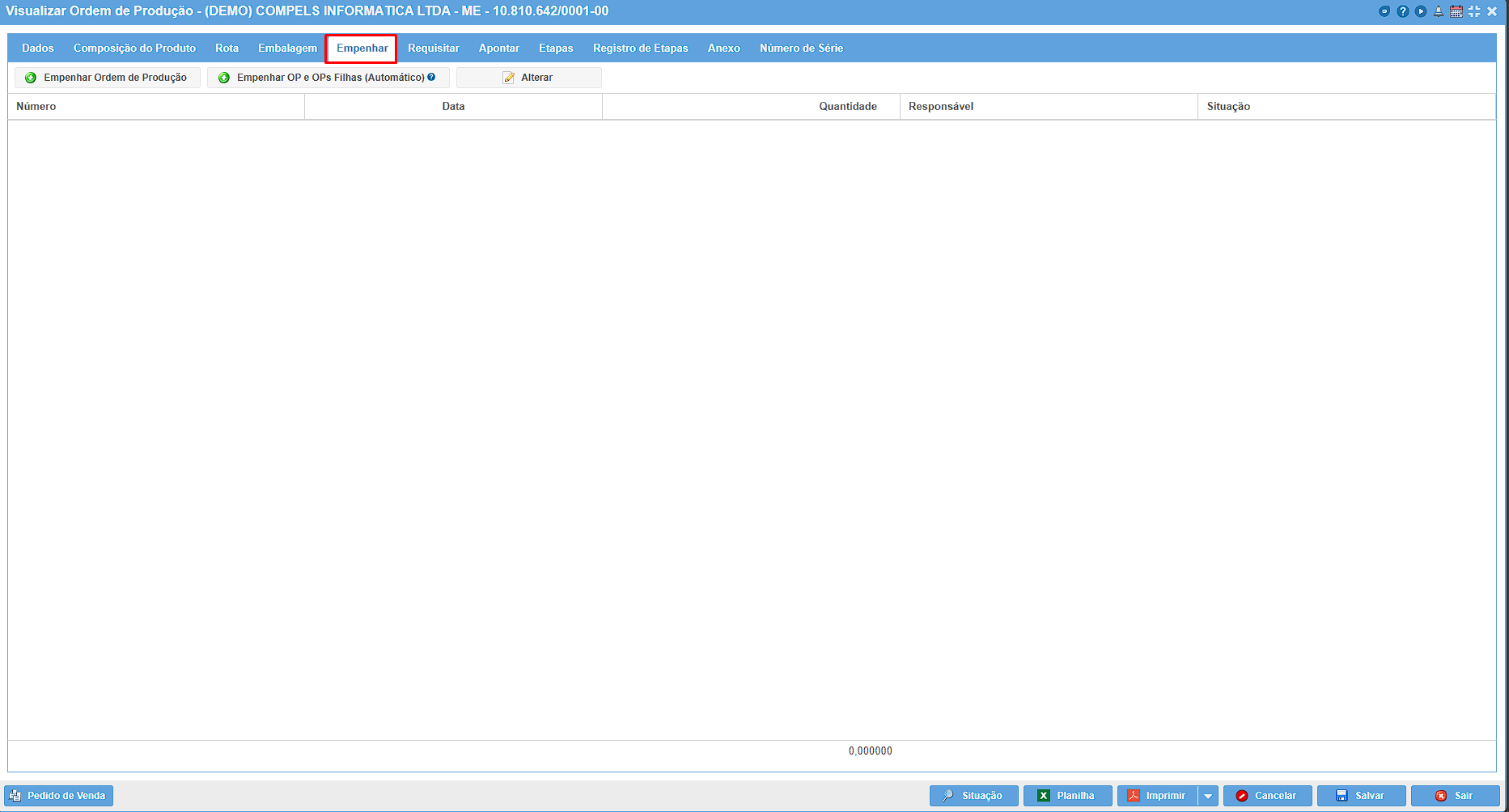Sort by the Responsável column header

click(x=1049, y=107)
